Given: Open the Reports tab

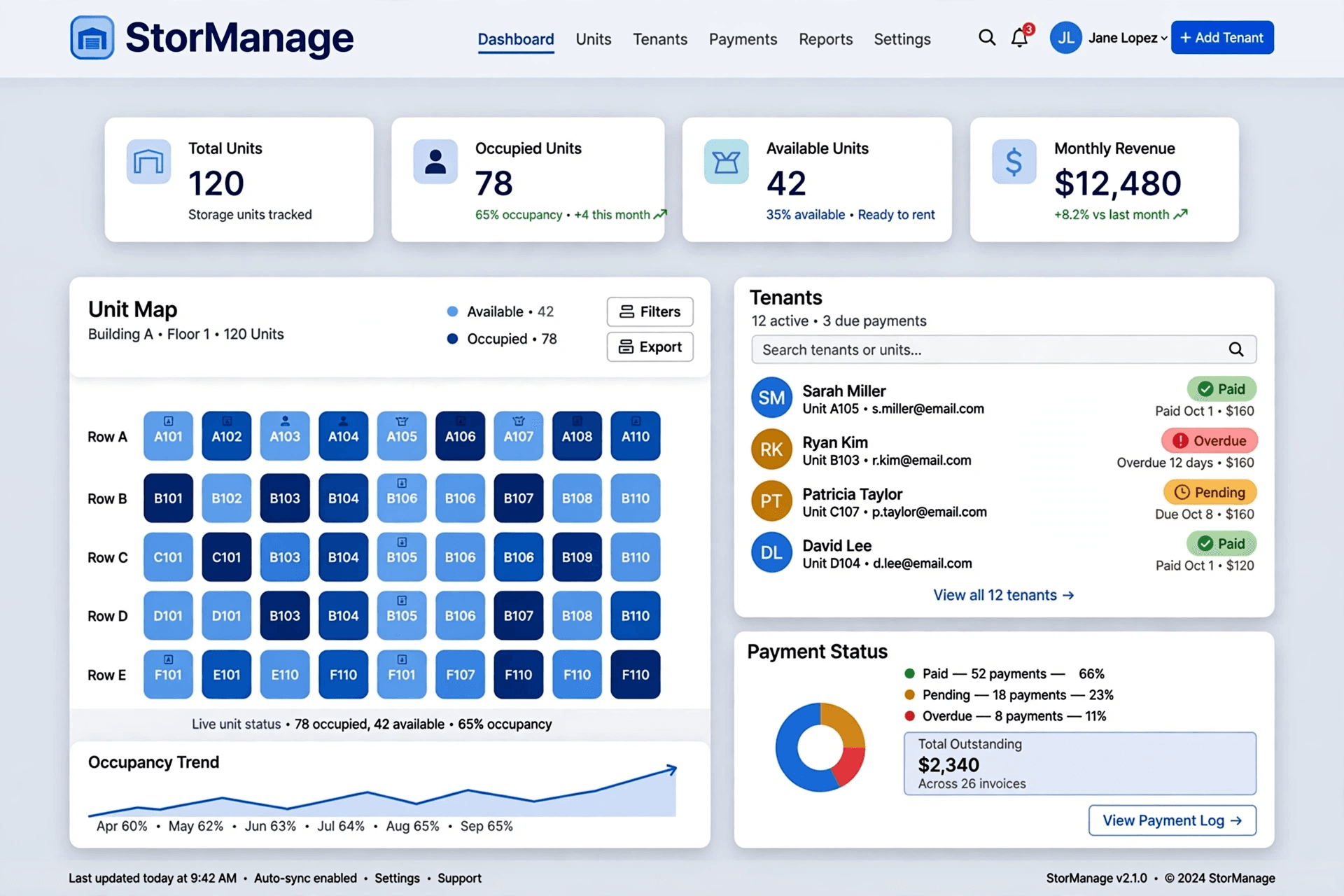Looking at the screenshot, I should 825,39.
